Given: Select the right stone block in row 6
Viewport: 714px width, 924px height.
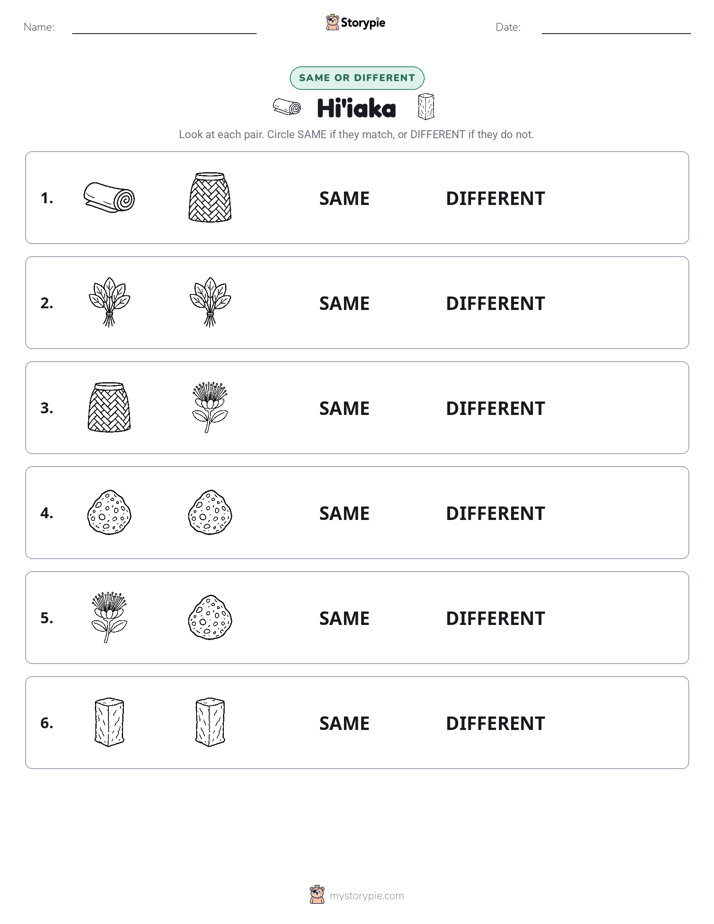Looking at the screenshot, I should (x=210, y=722).
